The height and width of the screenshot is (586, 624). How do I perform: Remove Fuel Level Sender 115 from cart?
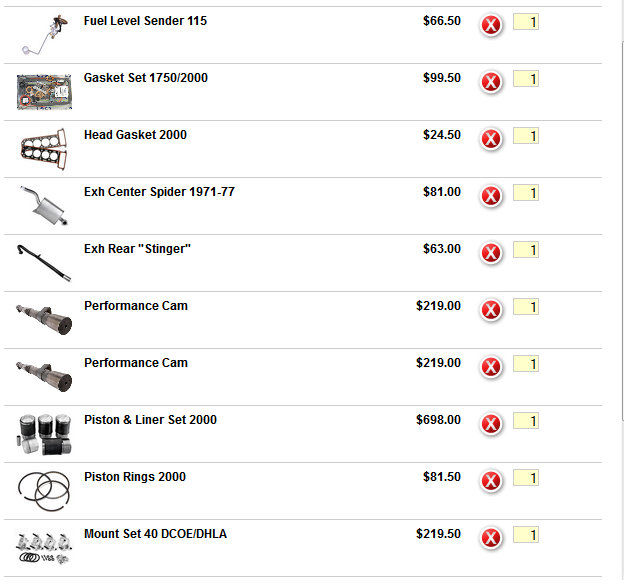[491, 25]
